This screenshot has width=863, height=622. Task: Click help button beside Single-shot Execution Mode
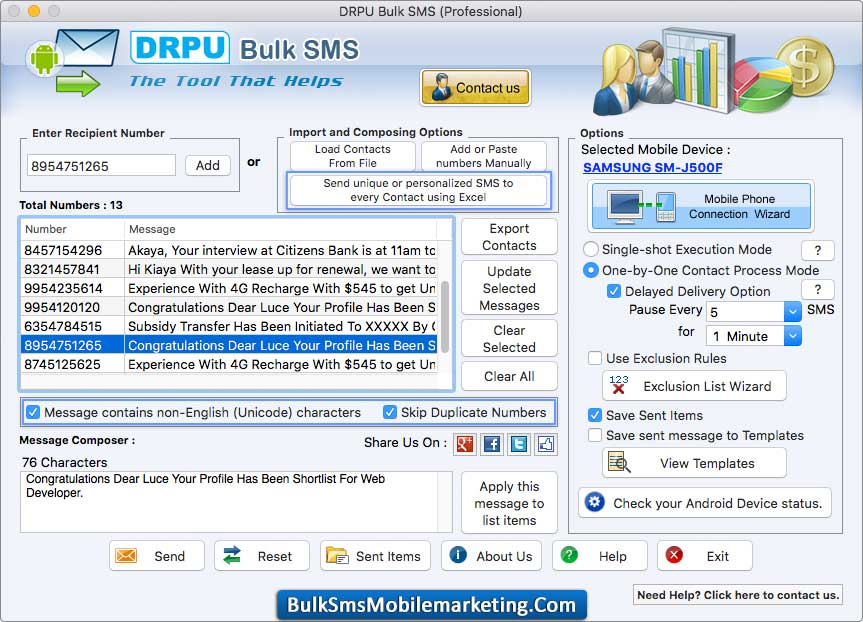(818, 250)
